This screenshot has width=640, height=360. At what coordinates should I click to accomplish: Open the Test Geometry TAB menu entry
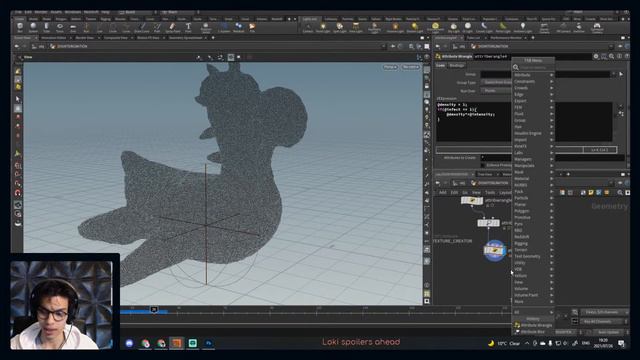tap(533, 256)
